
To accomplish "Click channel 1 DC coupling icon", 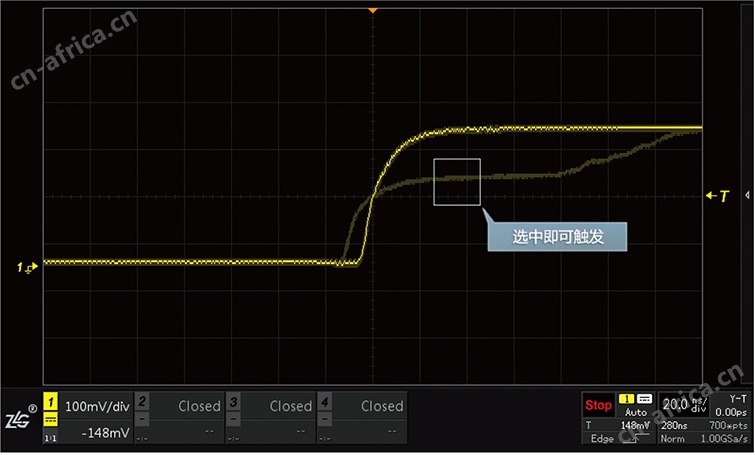I will tap(51, 419).
